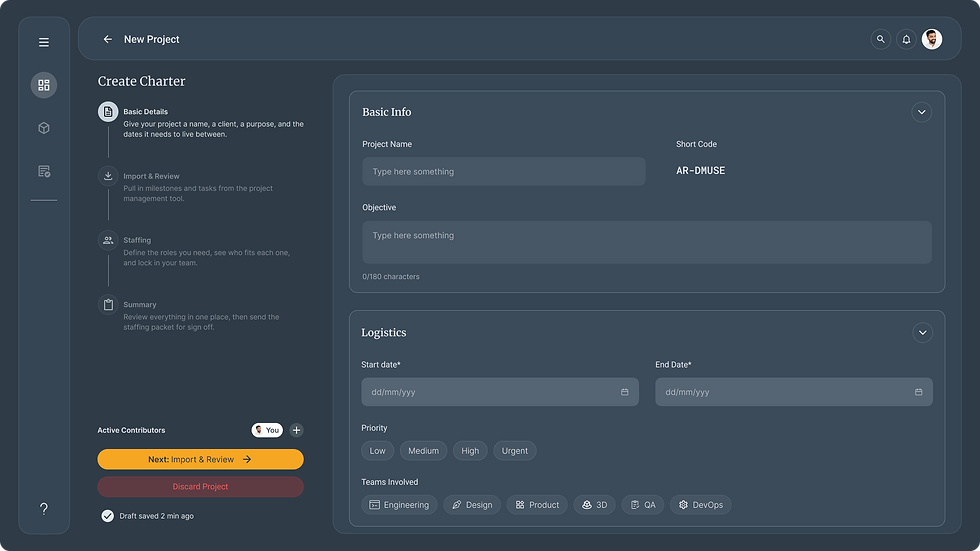The image size is (980, 551).
Task: Click the New Project header title
Action: pyautogui.click(x=151, y=39)
